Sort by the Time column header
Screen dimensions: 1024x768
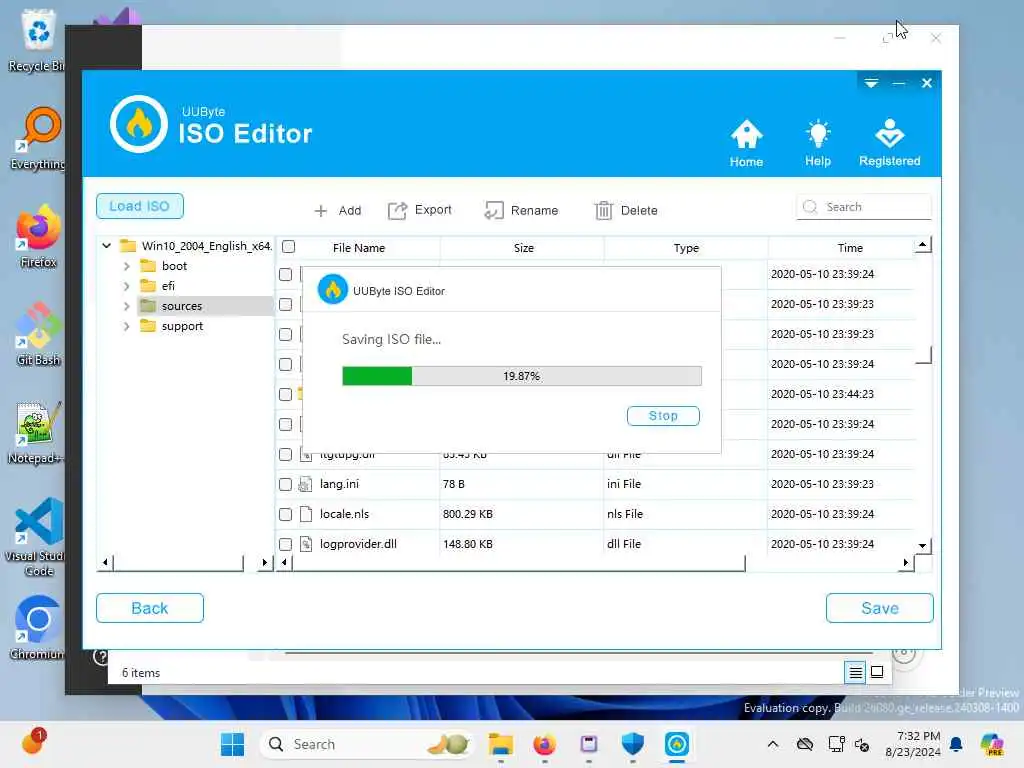point(850,248)
